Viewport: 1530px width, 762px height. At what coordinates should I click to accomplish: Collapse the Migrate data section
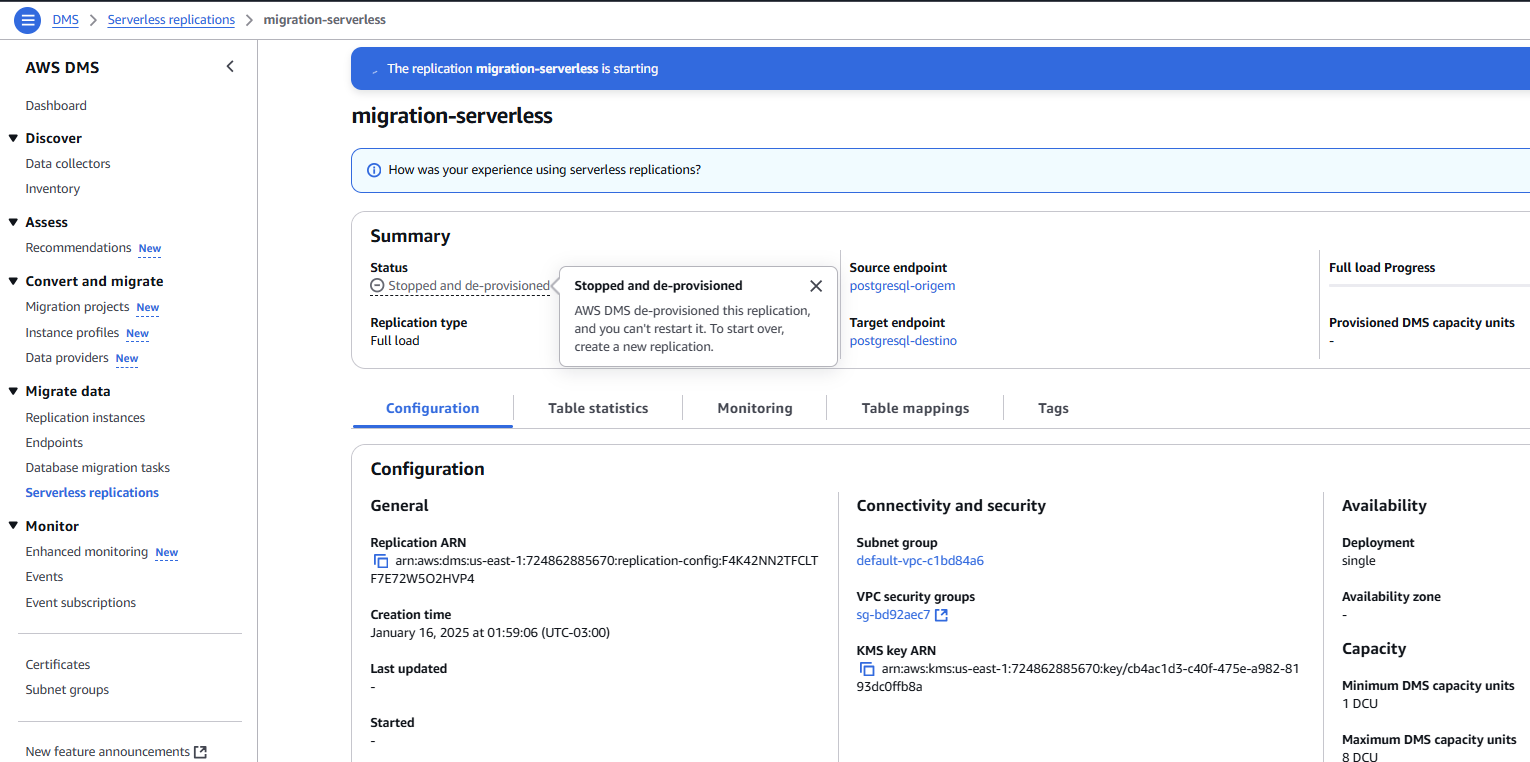13,391
